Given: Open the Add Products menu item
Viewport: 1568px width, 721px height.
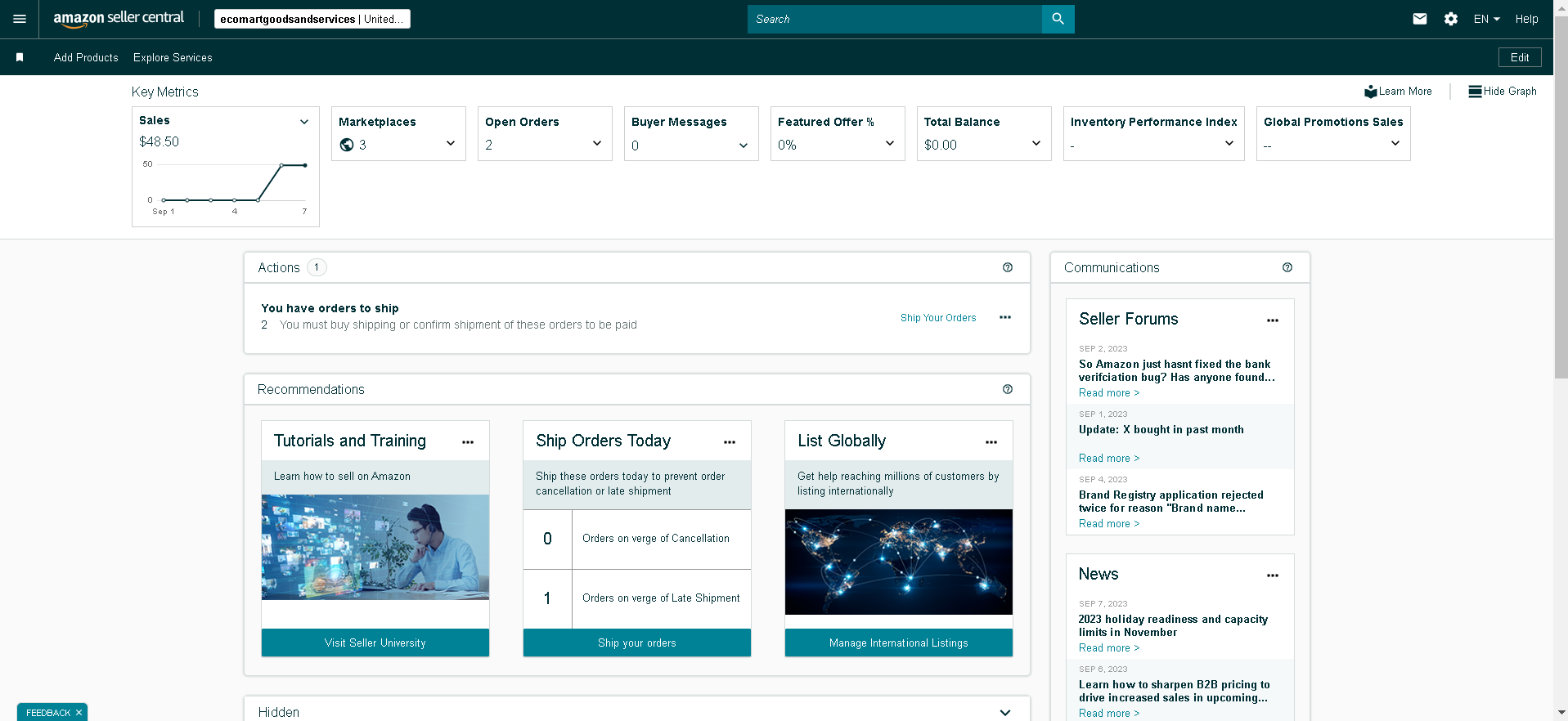Looking at the screenshot, I should coord(86,57).
